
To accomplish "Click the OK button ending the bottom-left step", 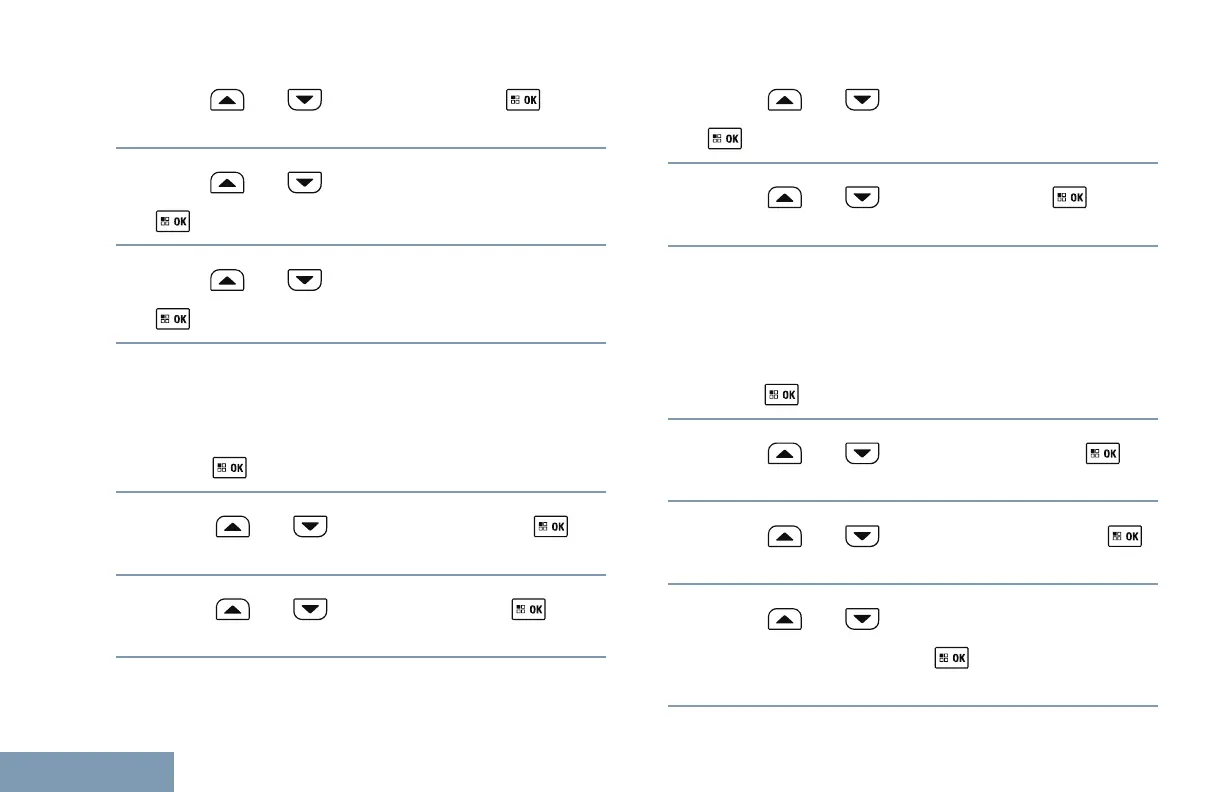I will click(x=528, y=610).
